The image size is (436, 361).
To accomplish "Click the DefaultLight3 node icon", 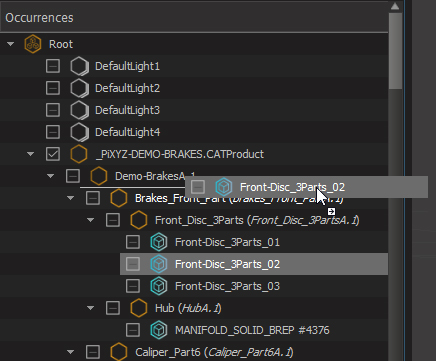I will tap(79, 110).
